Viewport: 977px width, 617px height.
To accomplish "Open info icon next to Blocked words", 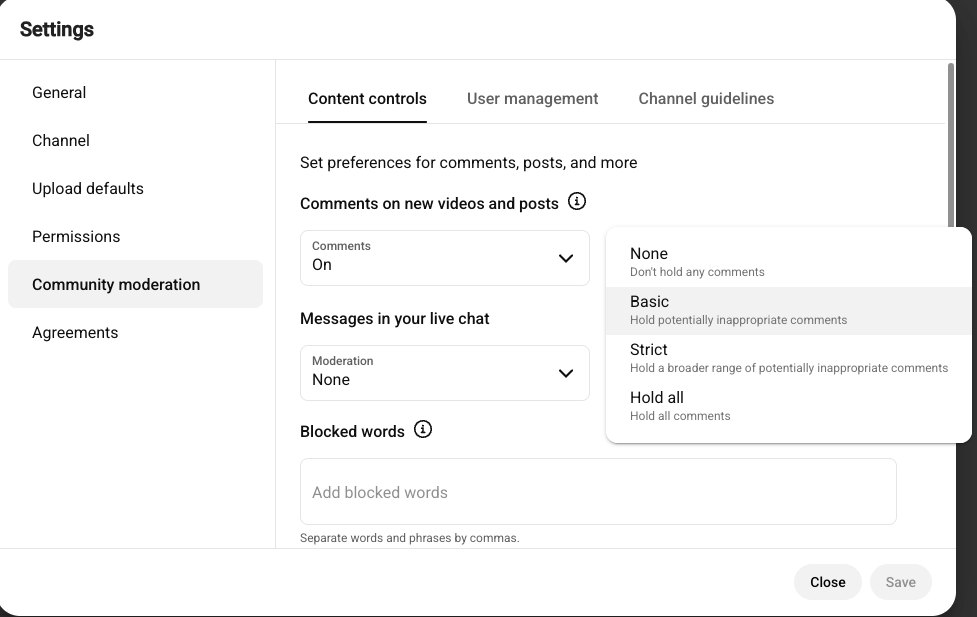I will click(x=422, y=429).
